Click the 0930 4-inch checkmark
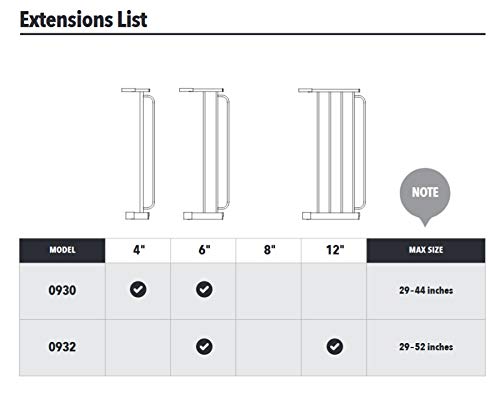The height and width of the screenshot is (393, 500). coord(138,289)
